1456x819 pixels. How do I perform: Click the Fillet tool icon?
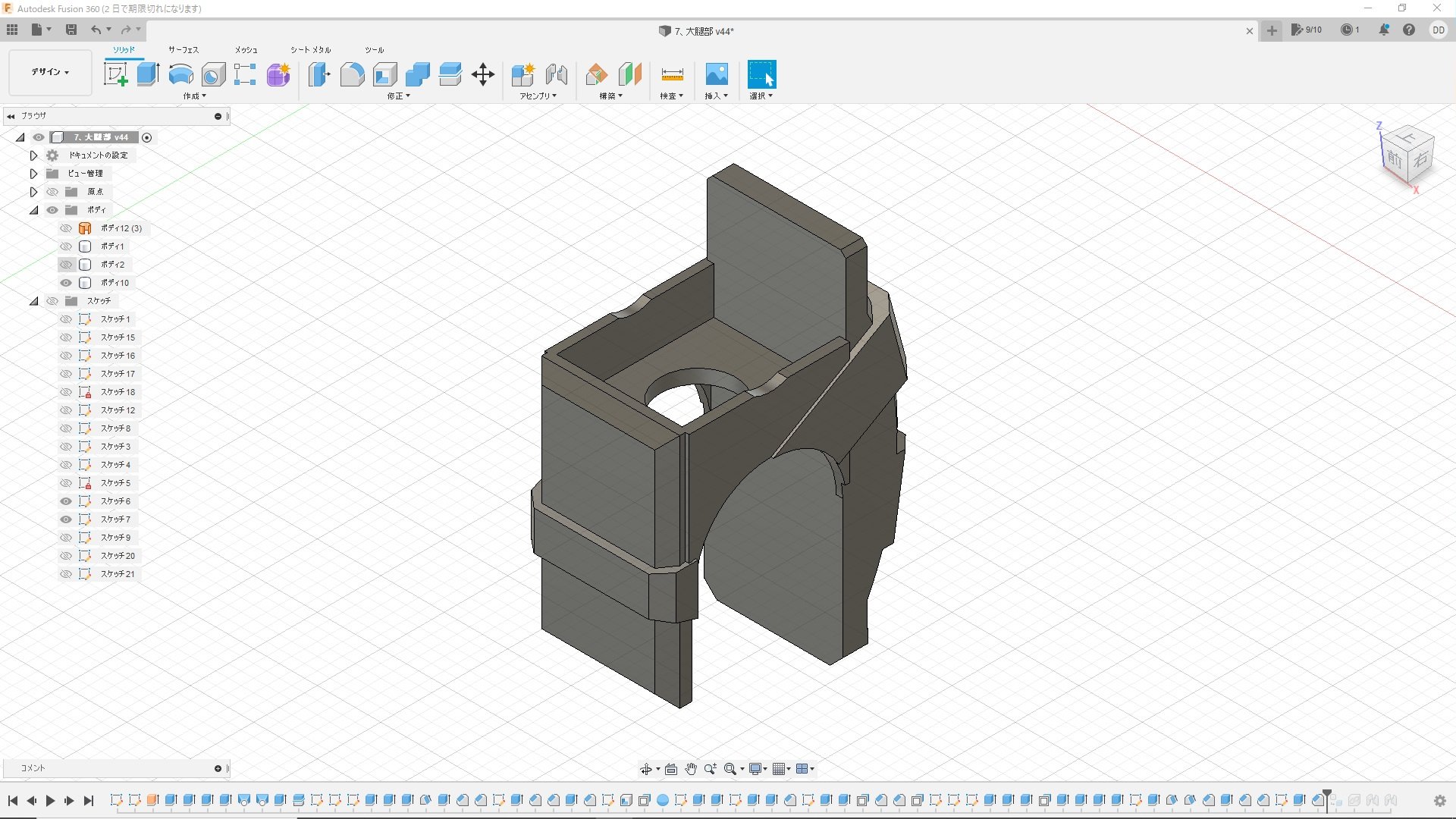click(x=352, y=74)
